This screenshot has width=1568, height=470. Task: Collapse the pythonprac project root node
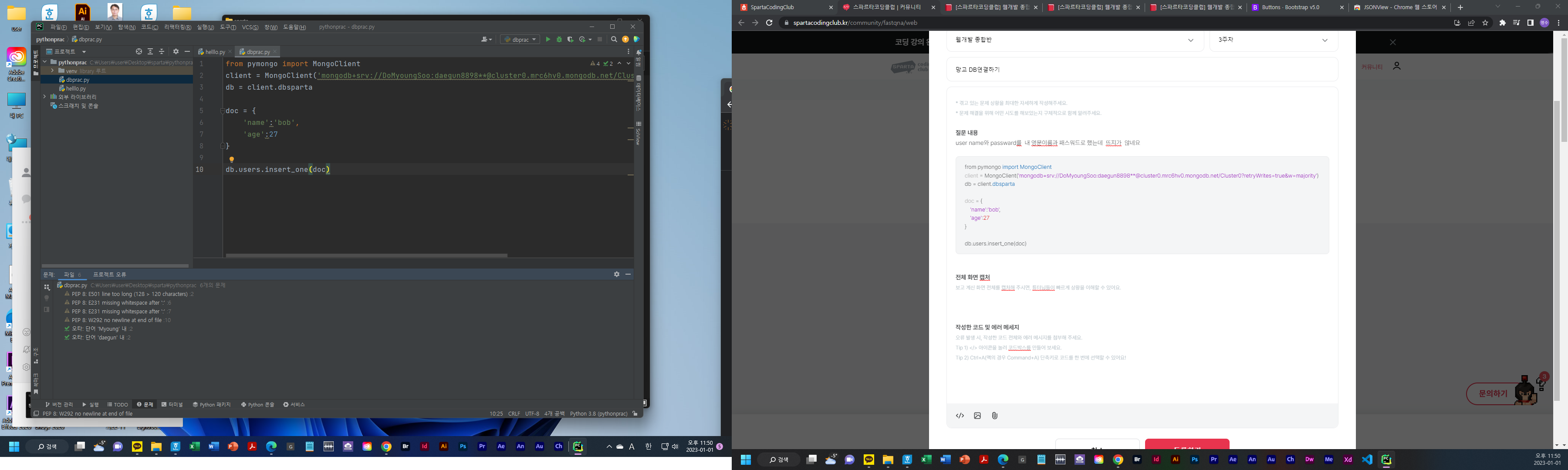pos(44,62)
